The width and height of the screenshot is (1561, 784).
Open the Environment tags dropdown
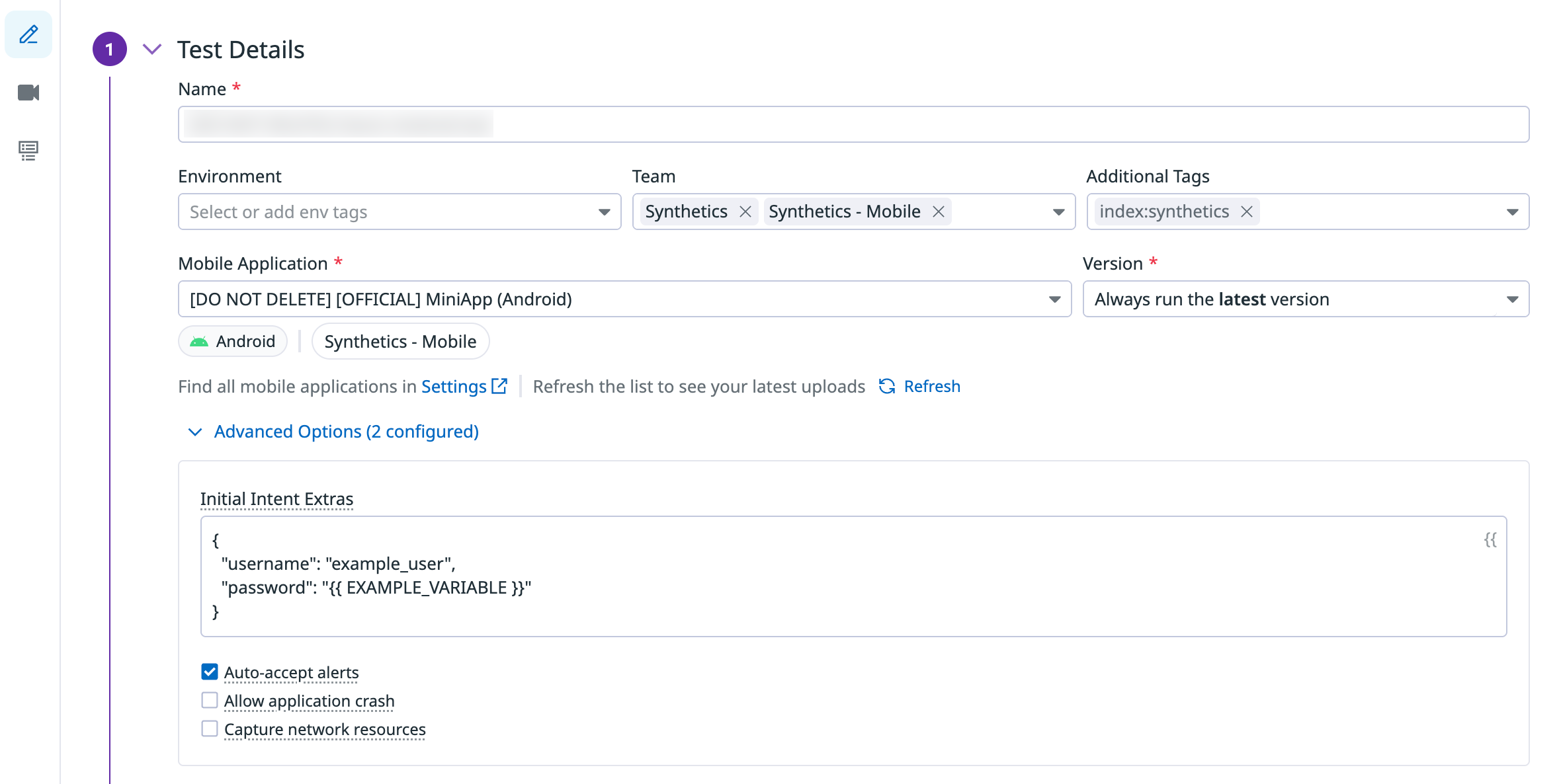tap(400, 212)
